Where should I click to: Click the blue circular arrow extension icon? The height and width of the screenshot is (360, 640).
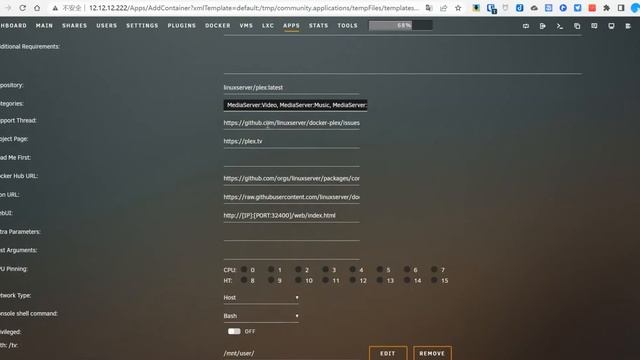[563, 8]
